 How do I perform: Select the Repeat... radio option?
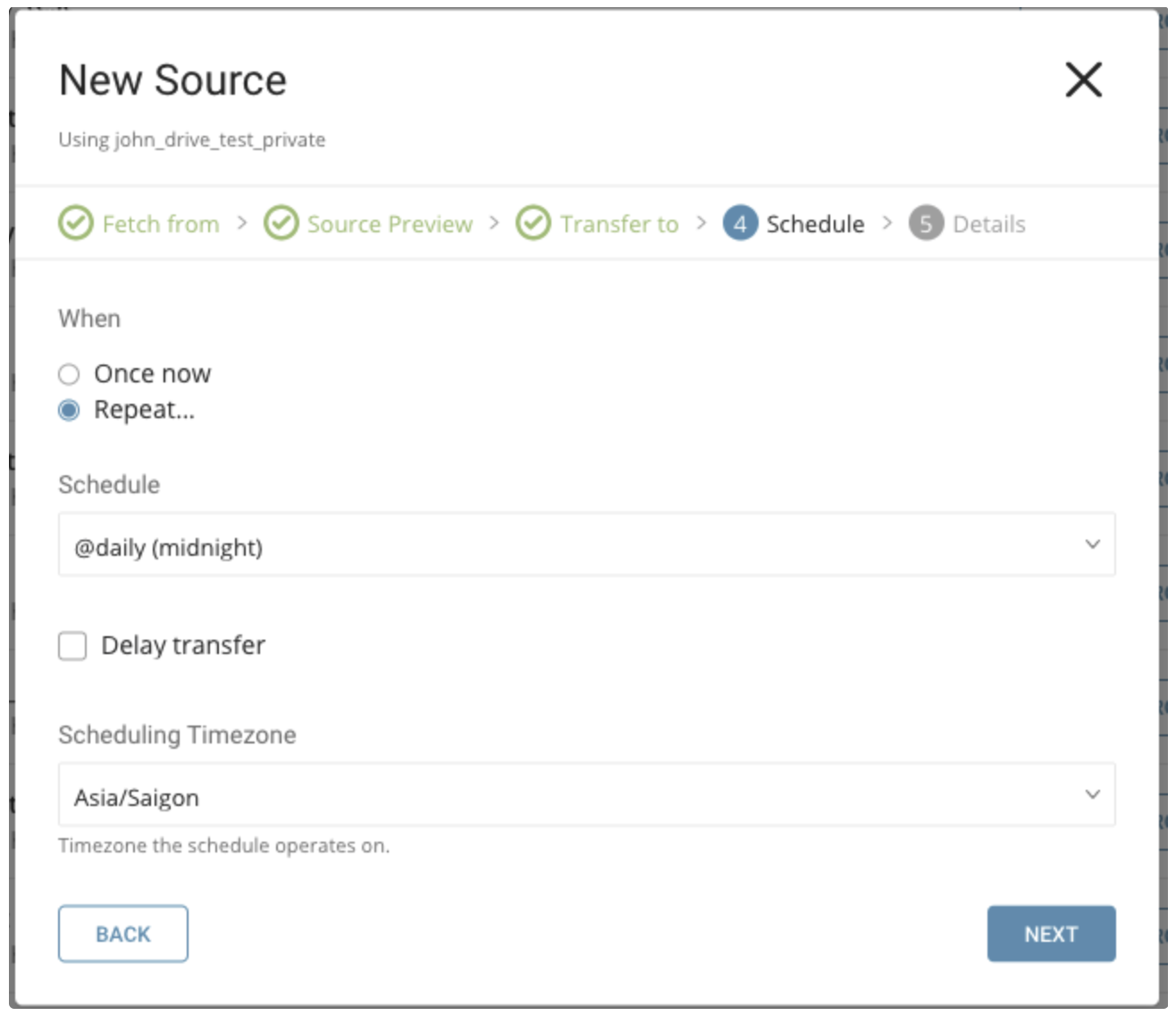[x=69, y=410]
